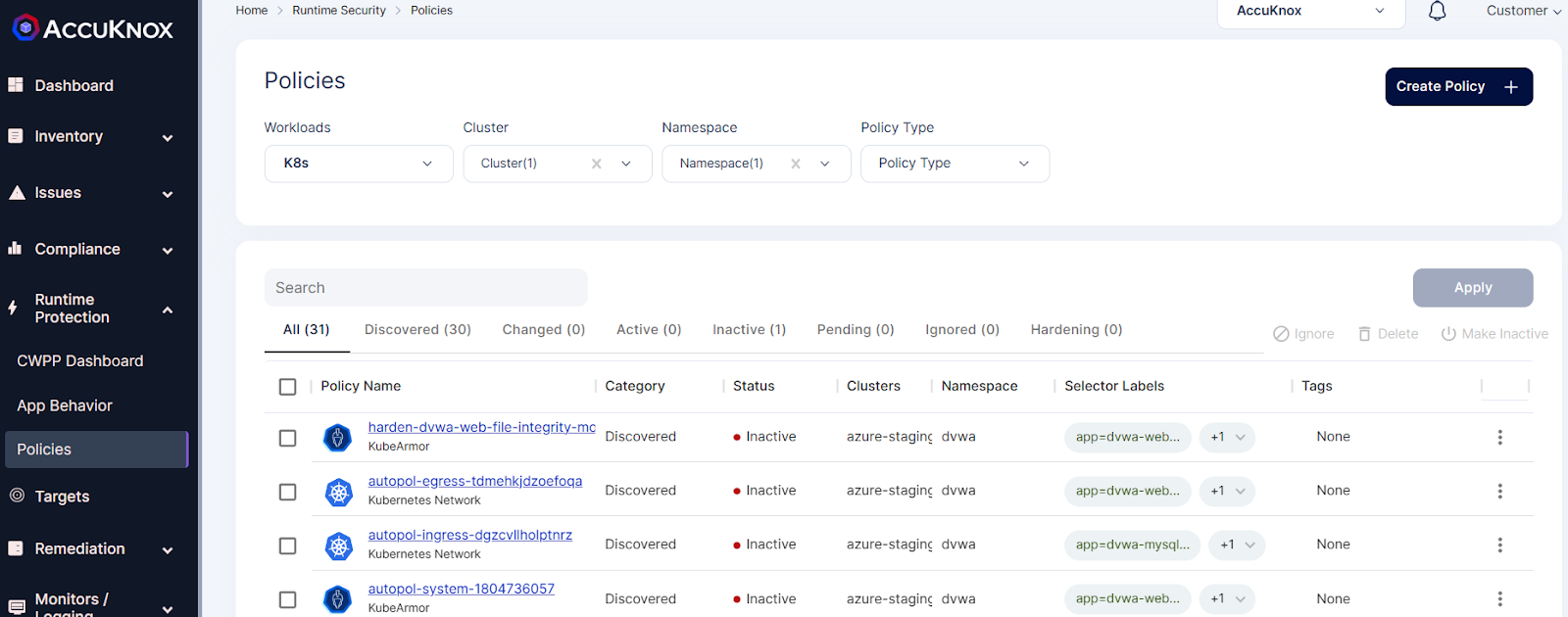Check the autopol-ingress-dgzcvllholptnrz row
The height and width of the screenshot is (617, 1568).
coord(287,546)
